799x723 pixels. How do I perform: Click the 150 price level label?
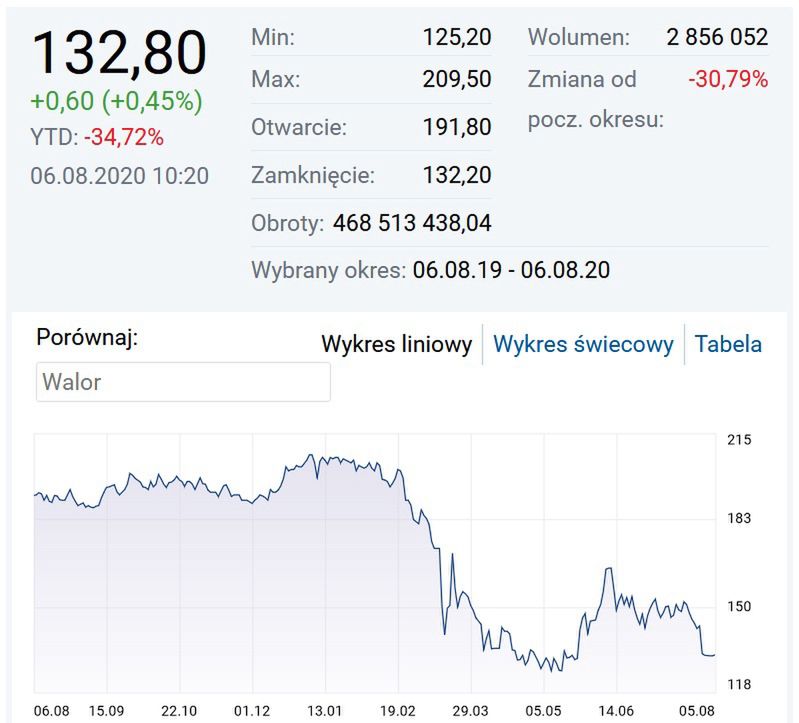pos(738,607)
